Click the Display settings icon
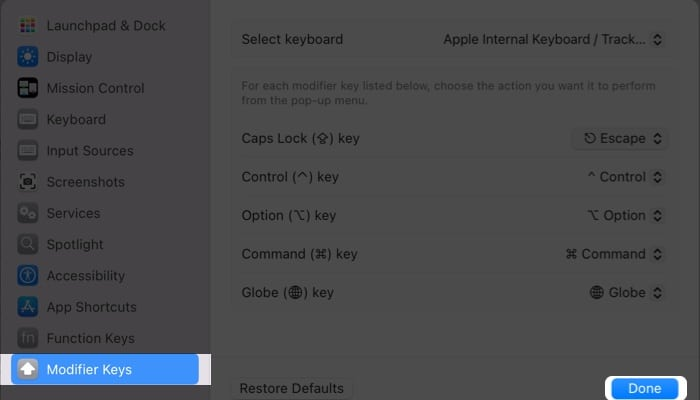This screenshot has width=700, height=400. coord(28,57)
